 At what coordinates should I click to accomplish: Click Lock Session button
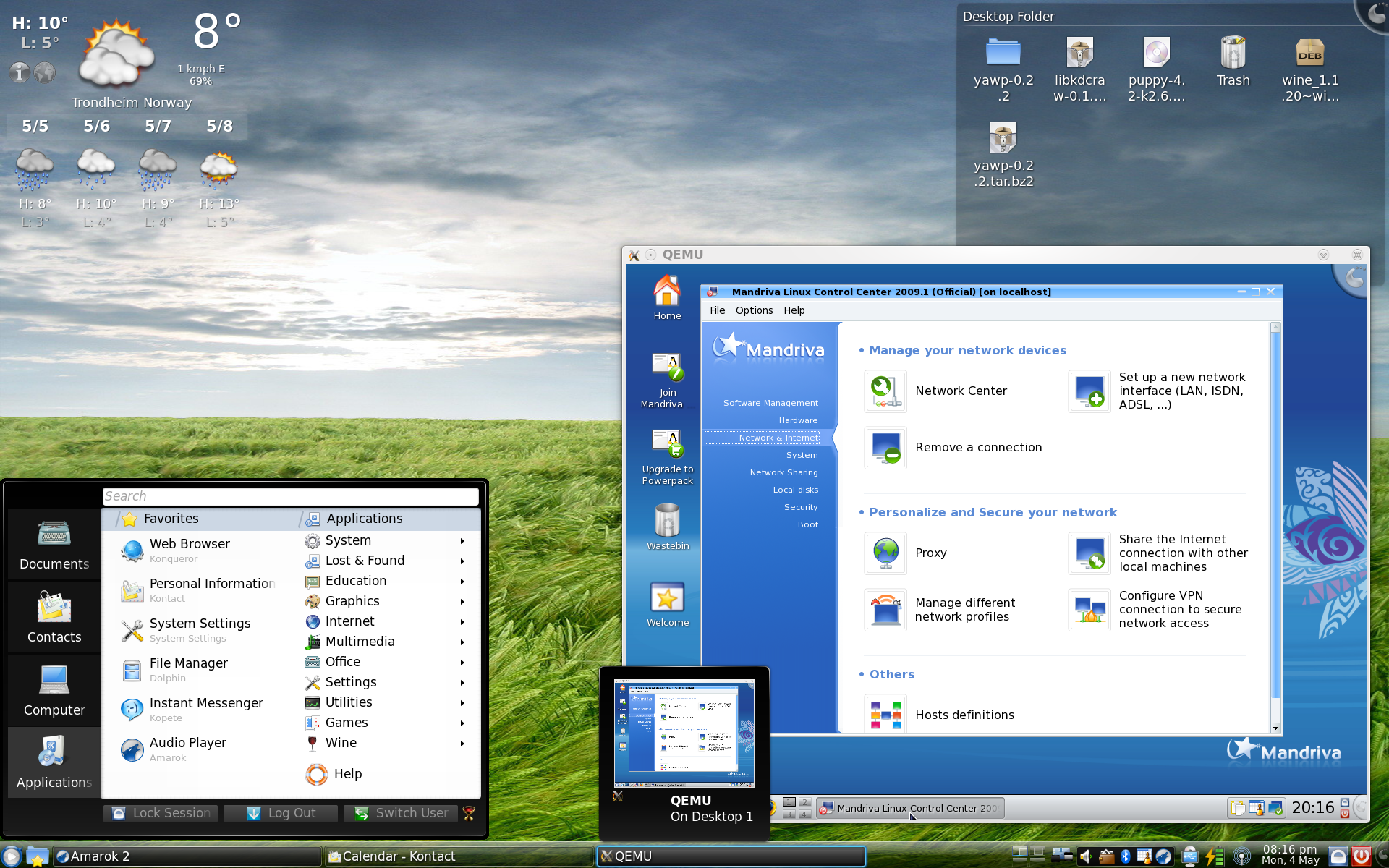[161, 813]
